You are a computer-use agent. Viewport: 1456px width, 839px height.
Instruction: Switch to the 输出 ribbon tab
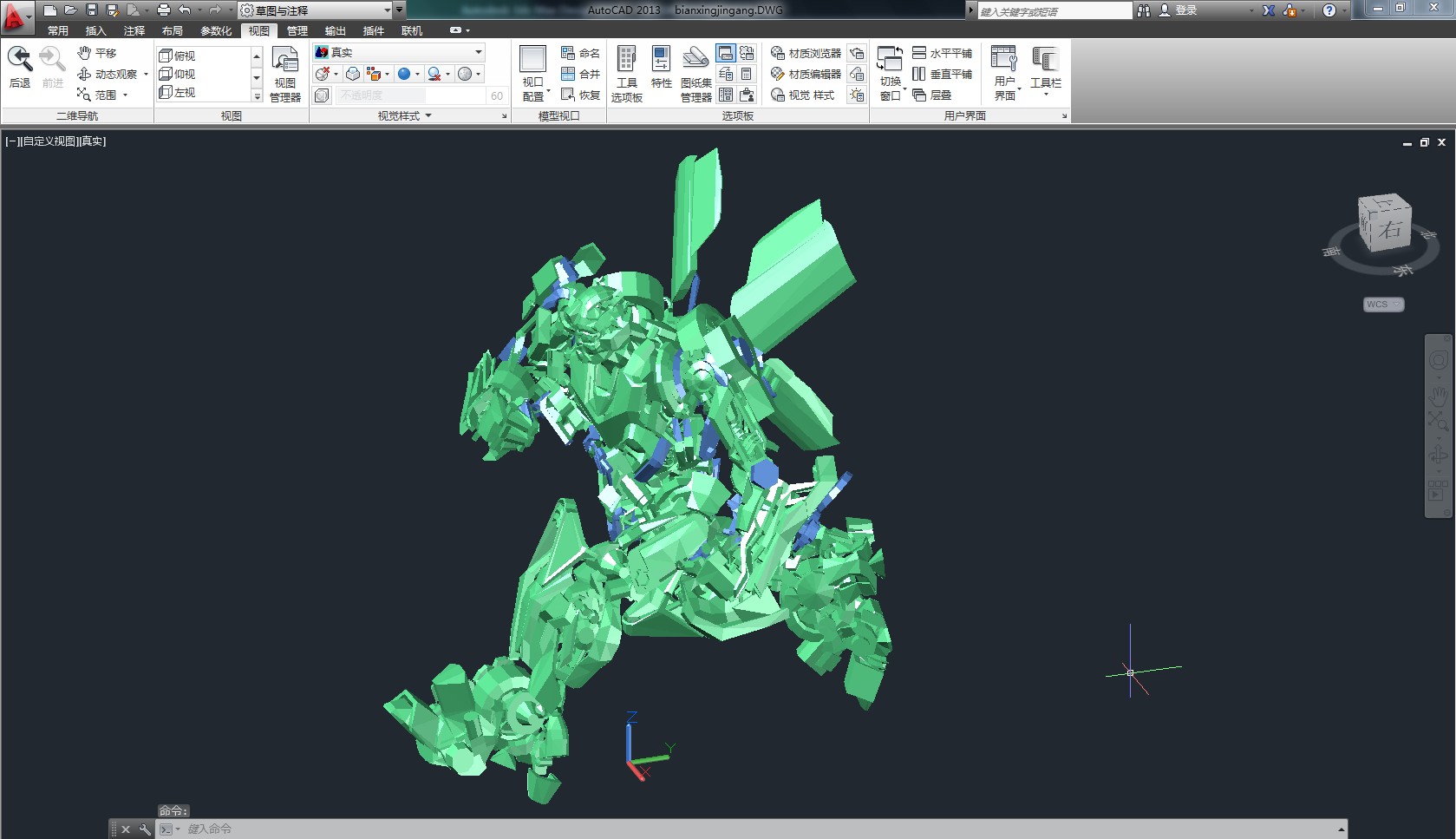pos(336,30)
